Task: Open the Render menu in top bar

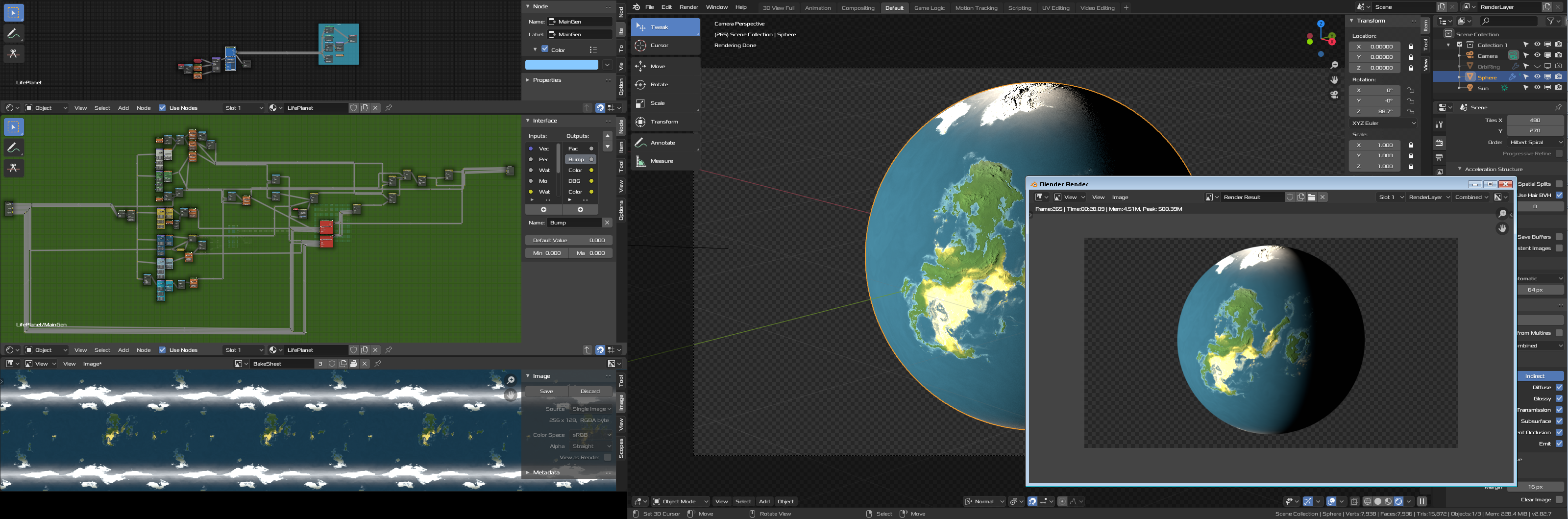Action: tap(688, 7)
